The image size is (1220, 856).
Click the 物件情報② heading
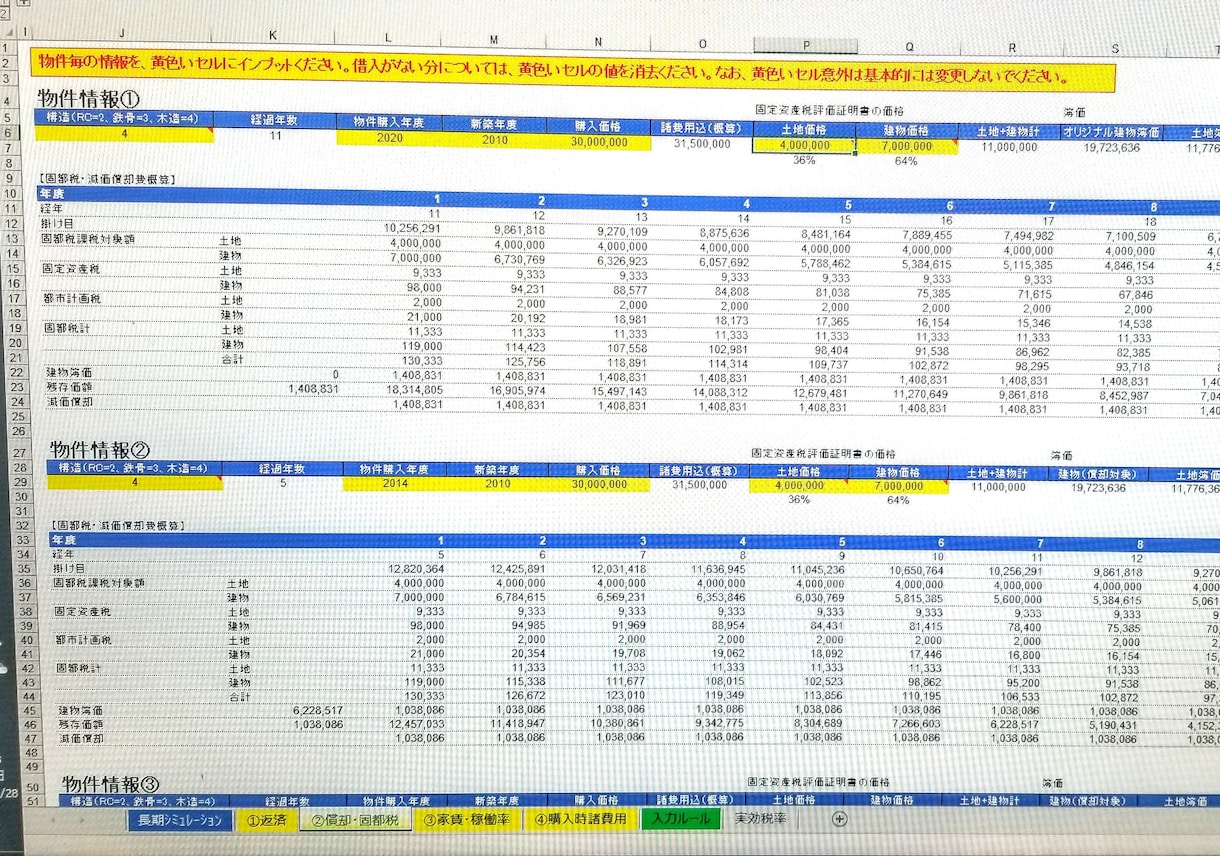(99, 449)
